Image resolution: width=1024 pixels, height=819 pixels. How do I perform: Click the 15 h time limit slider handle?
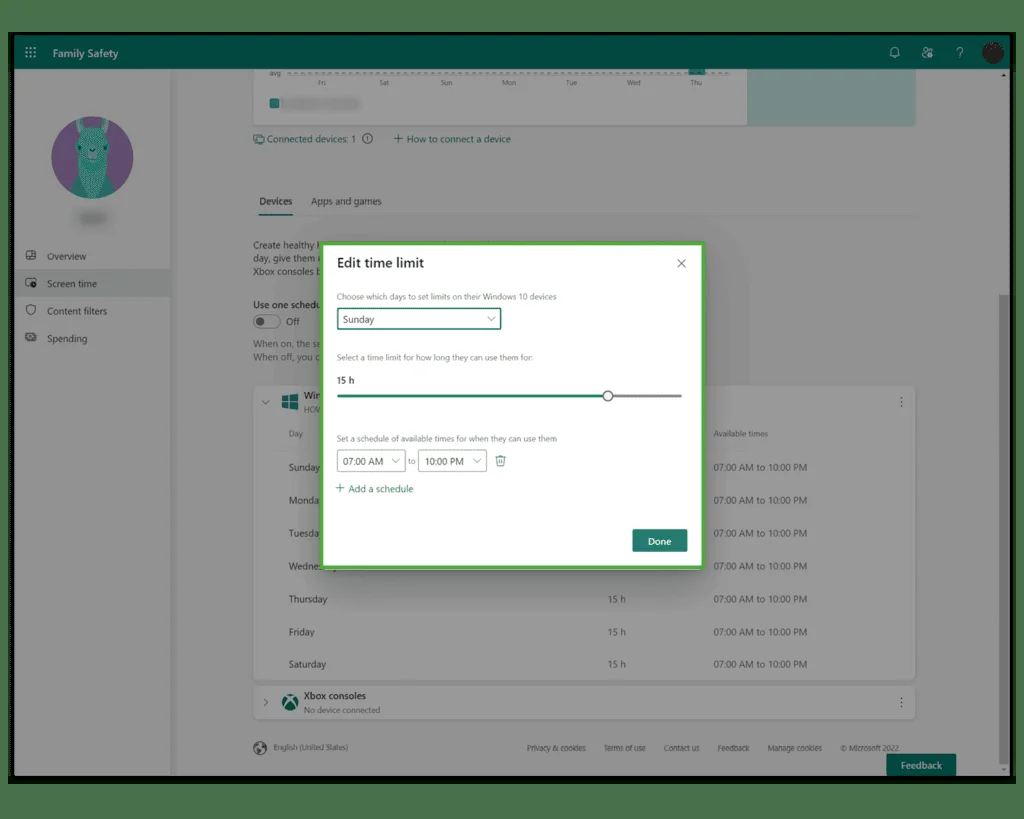tap(608, 396)
